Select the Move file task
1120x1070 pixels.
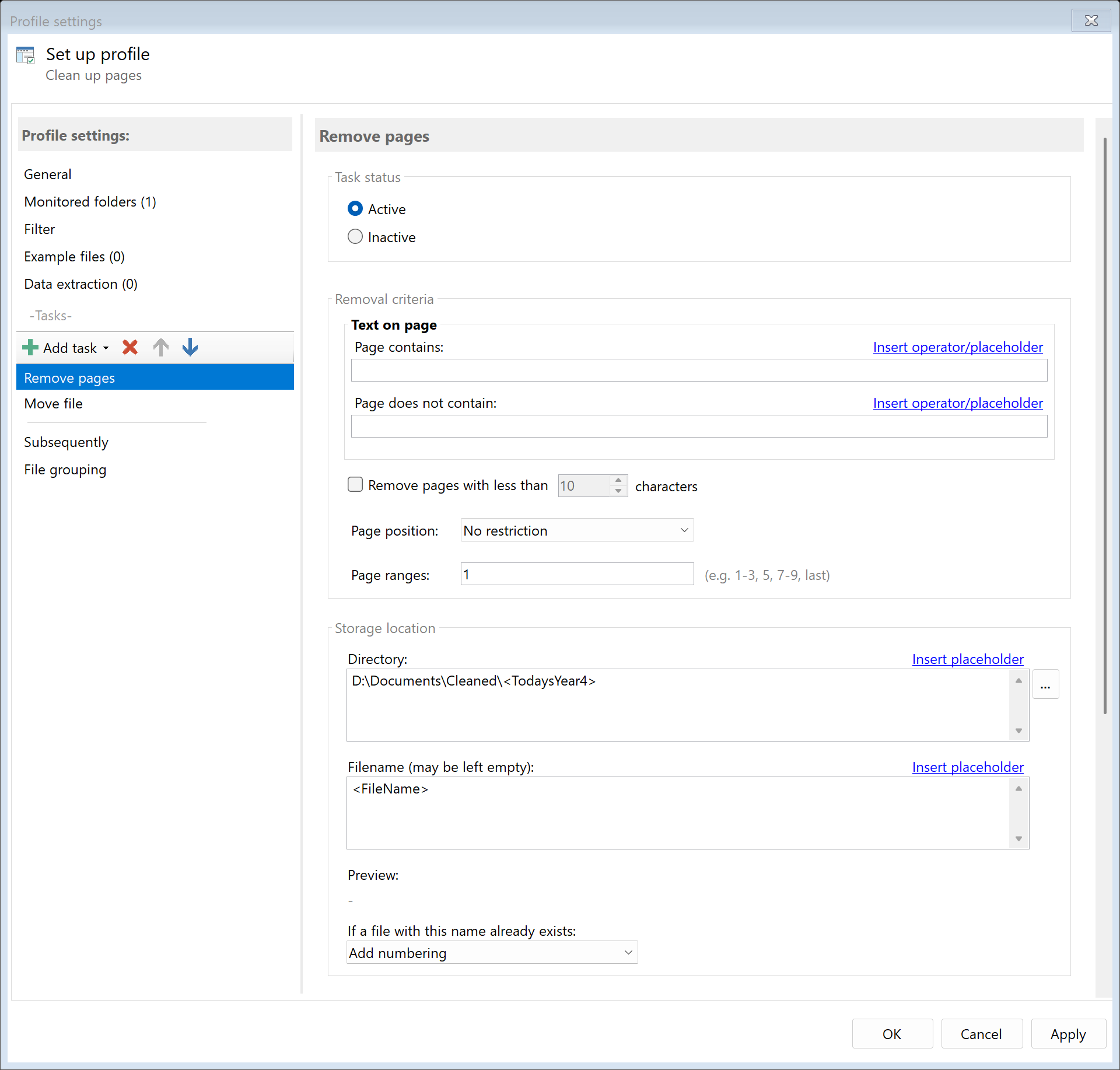click(54, 404)
